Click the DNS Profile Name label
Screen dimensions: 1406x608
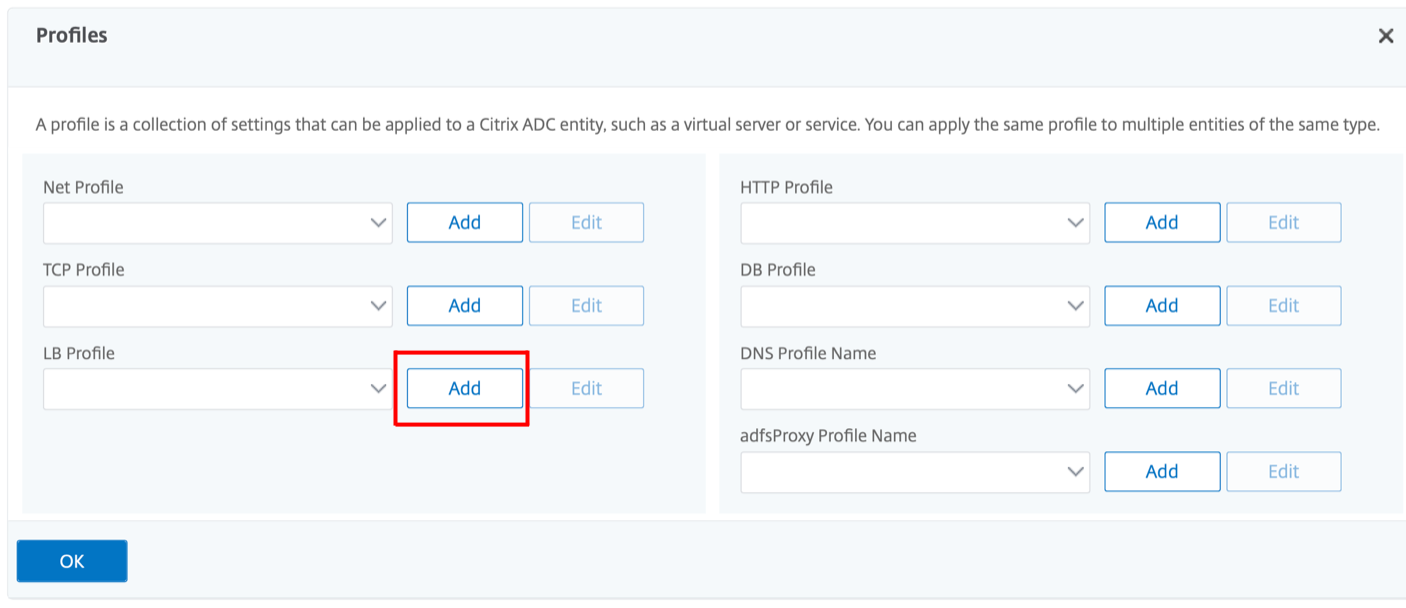(808, 353)
